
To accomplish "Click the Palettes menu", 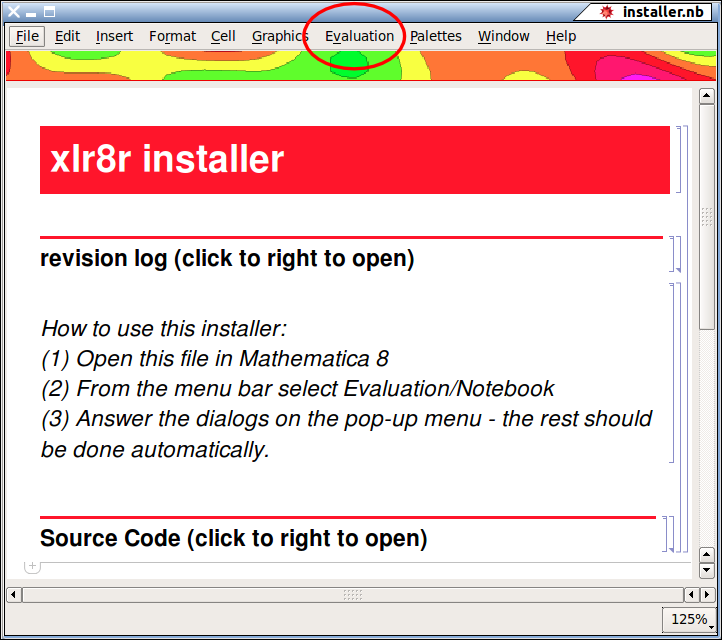I will coord(436,36).
